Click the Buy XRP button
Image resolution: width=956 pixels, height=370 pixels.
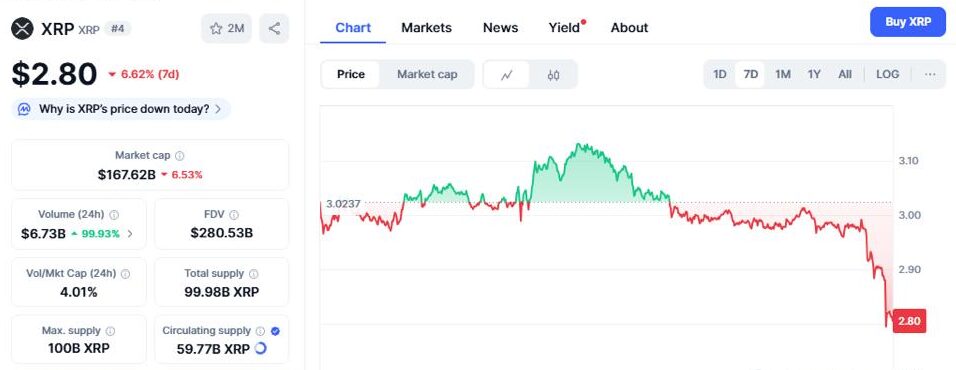click(908, 22)
